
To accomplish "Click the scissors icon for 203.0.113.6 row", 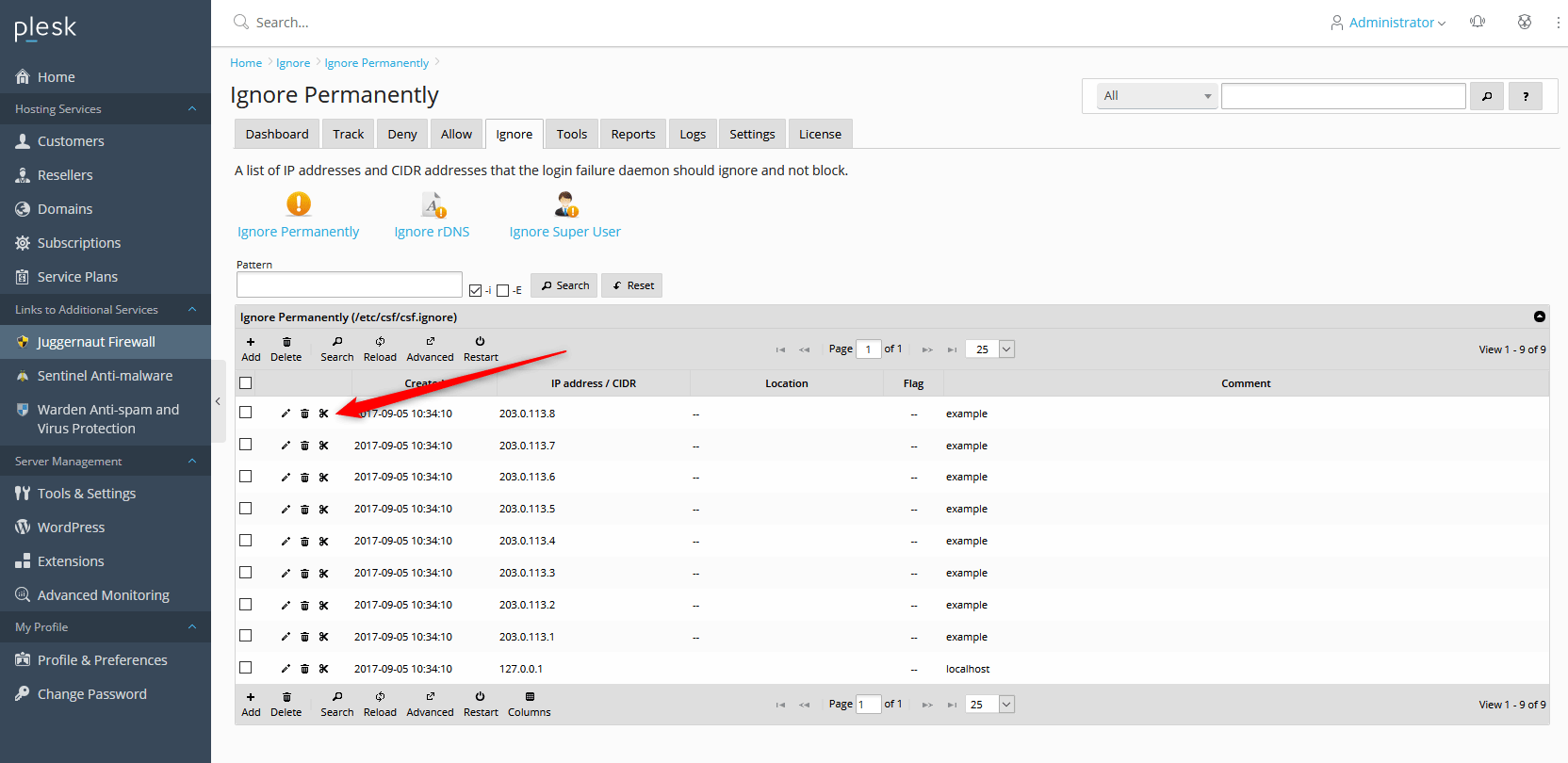I will point(323,478).
